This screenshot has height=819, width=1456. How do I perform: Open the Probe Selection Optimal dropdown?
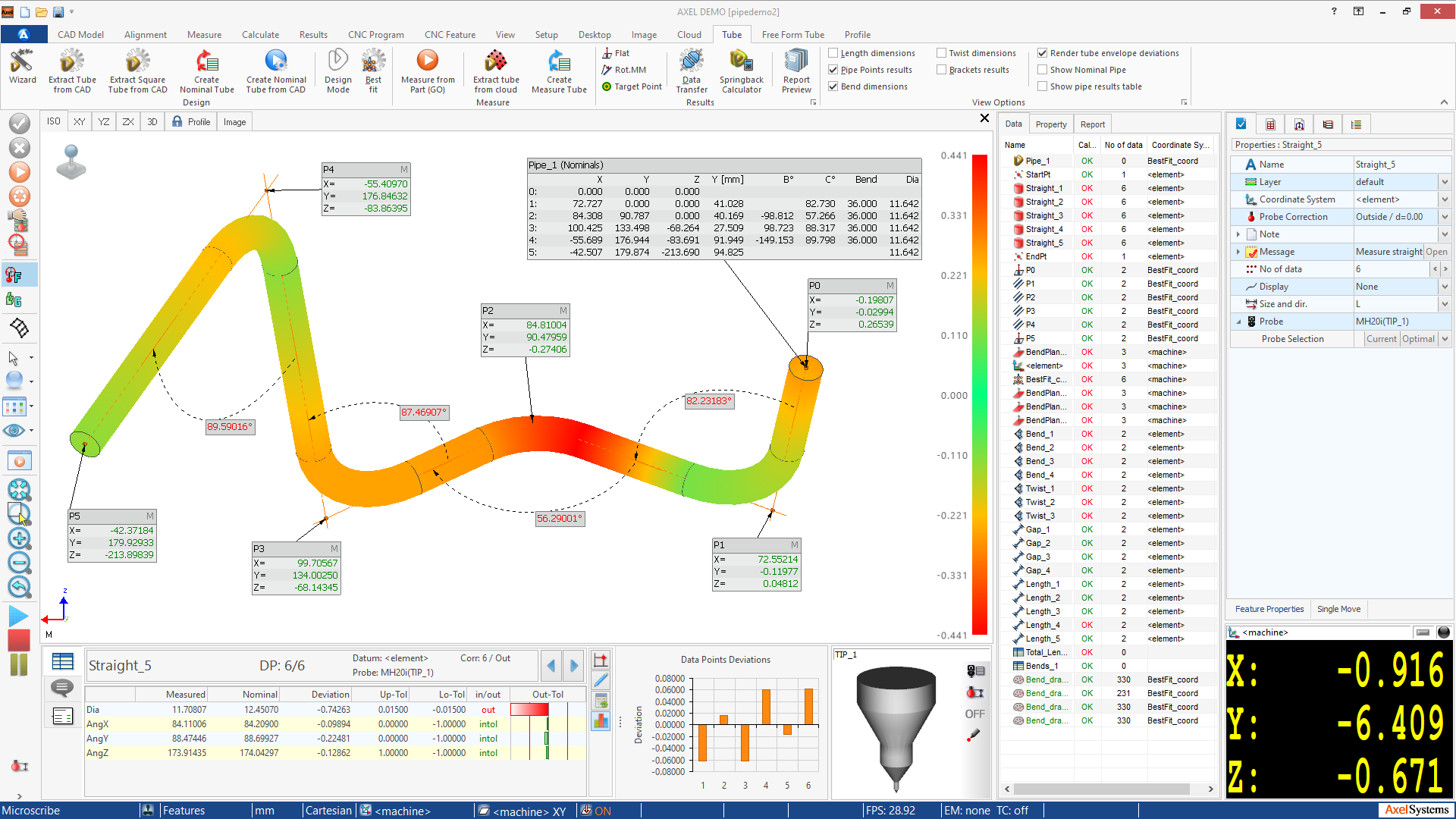[1445, 339]
